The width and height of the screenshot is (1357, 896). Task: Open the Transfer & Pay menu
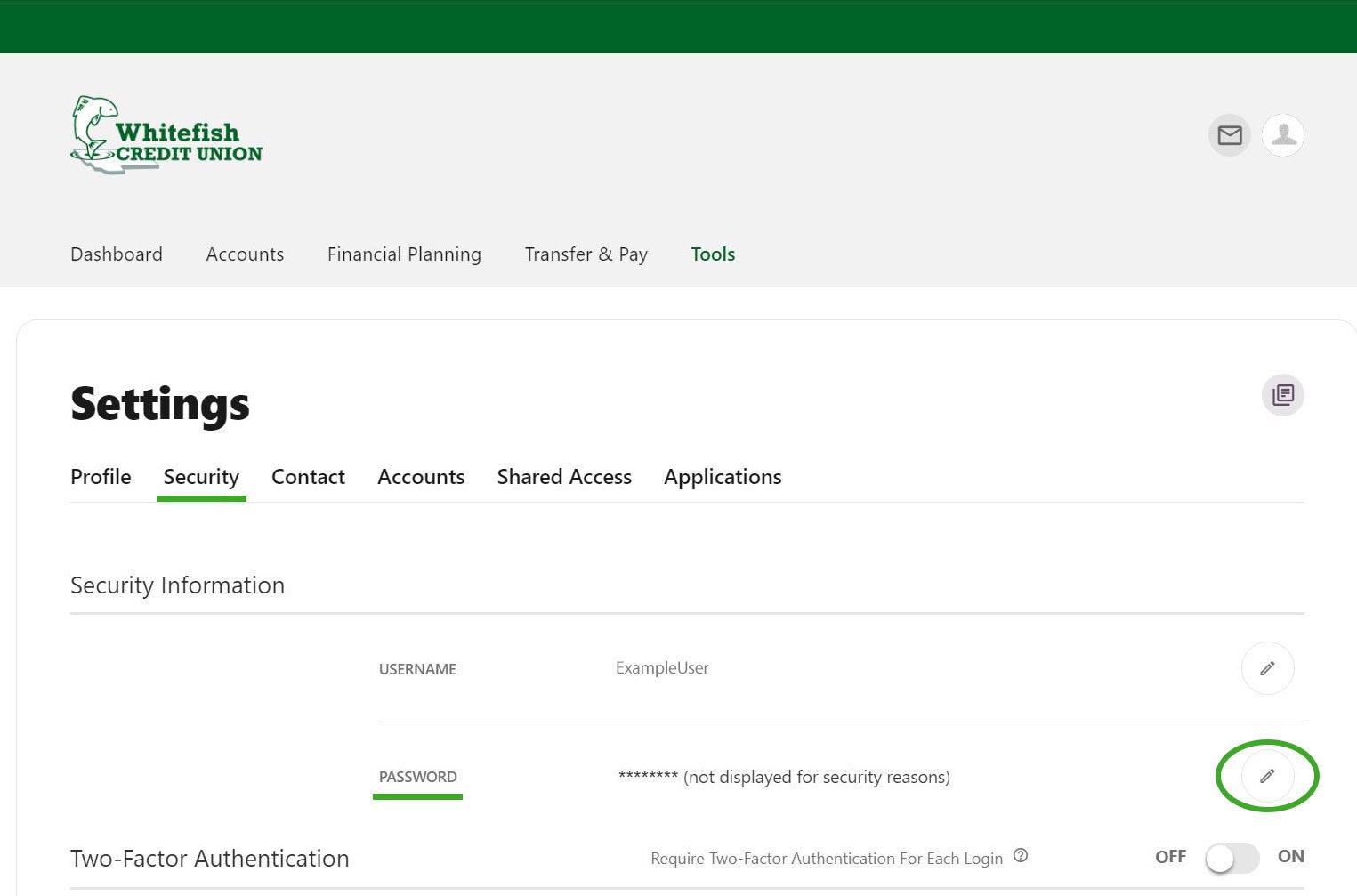pos(586,254)
